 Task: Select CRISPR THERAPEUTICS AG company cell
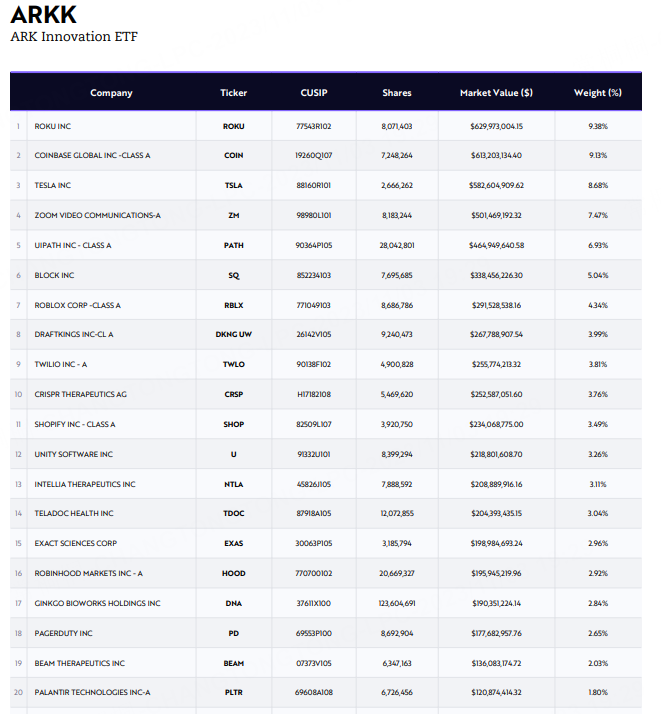(x=112, y=394)
